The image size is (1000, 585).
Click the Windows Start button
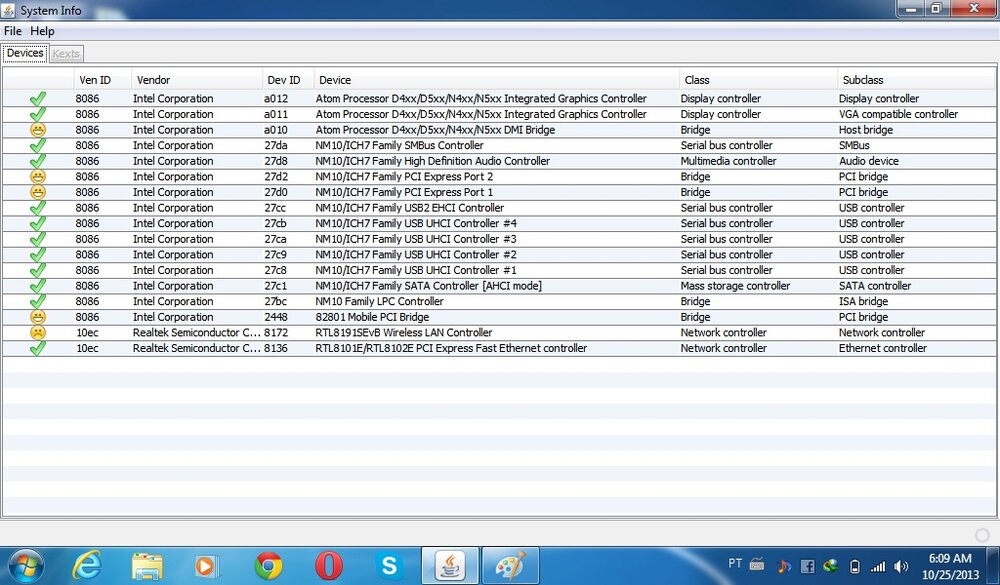[26, 565]
